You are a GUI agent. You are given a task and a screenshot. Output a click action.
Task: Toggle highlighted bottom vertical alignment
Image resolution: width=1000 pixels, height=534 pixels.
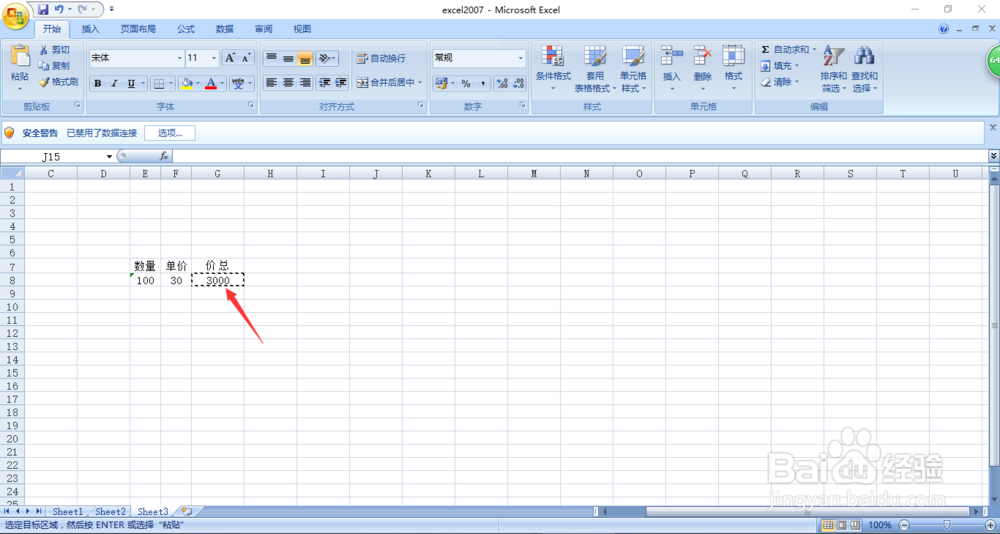tap(305, 58)
